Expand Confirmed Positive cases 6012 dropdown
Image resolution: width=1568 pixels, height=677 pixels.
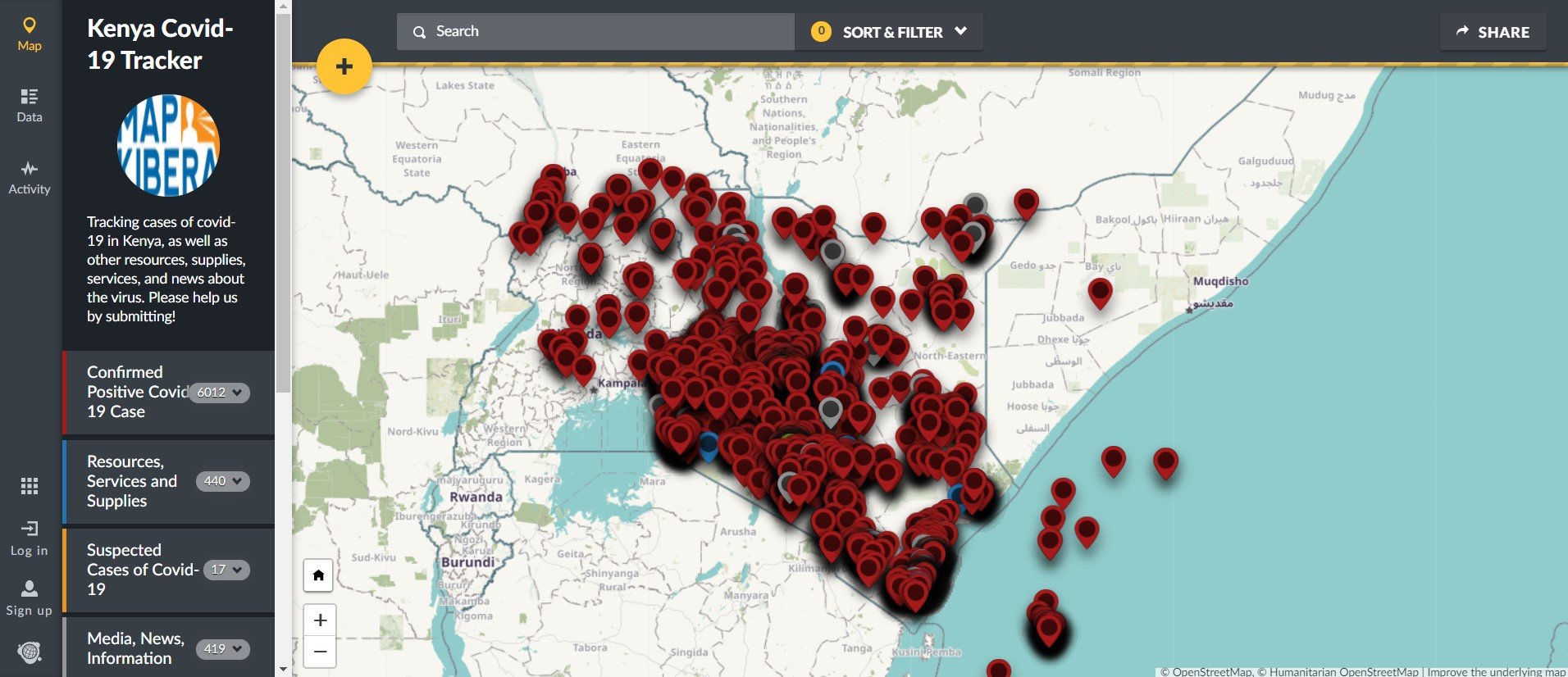coord(220,393)
